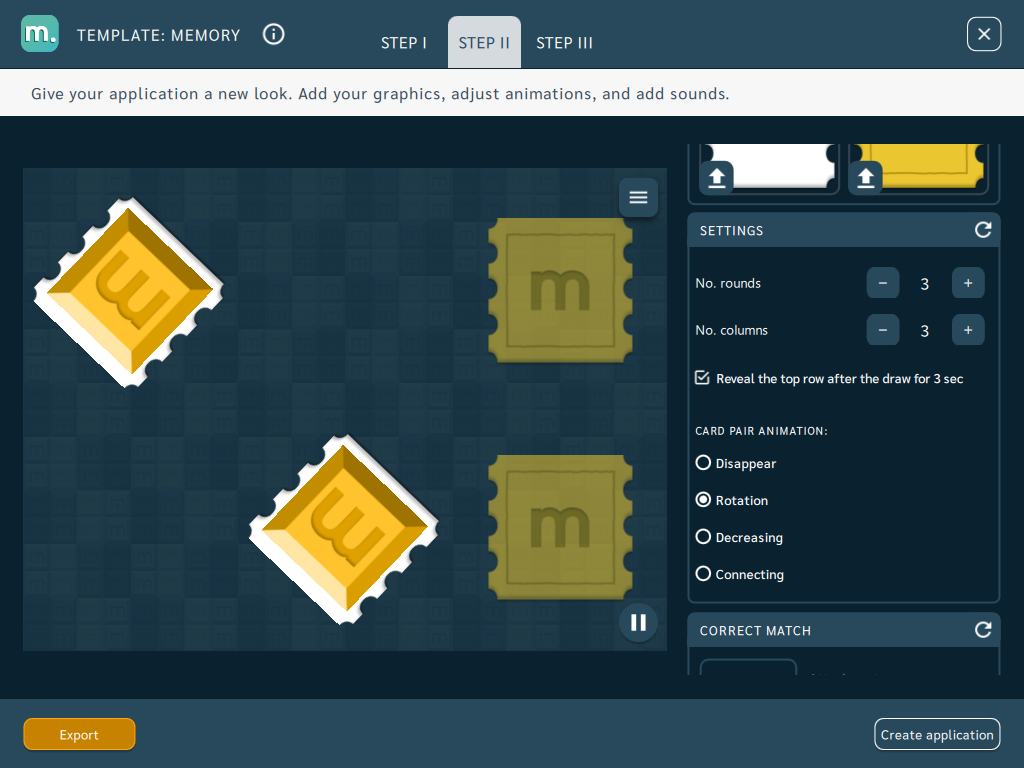Go to the STEP III tab

click(x=564, y=43)
